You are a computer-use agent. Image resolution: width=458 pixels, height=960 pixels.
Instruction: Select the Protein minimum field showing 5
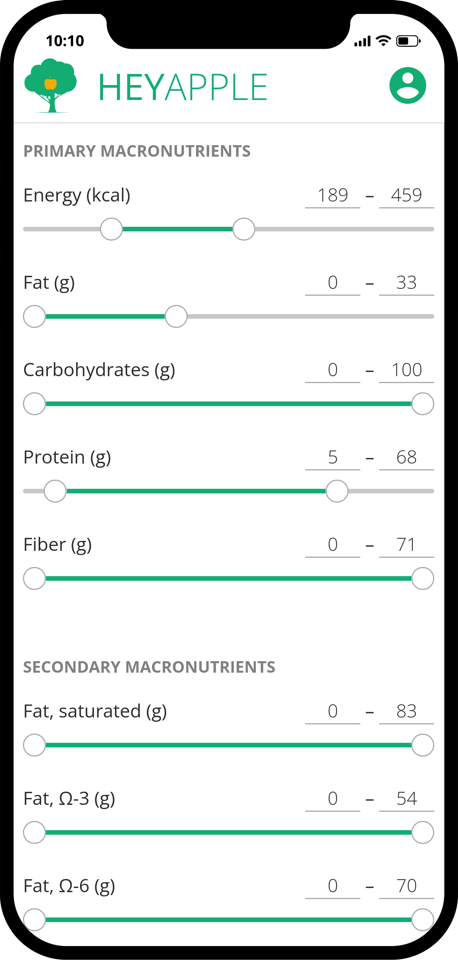333,458
